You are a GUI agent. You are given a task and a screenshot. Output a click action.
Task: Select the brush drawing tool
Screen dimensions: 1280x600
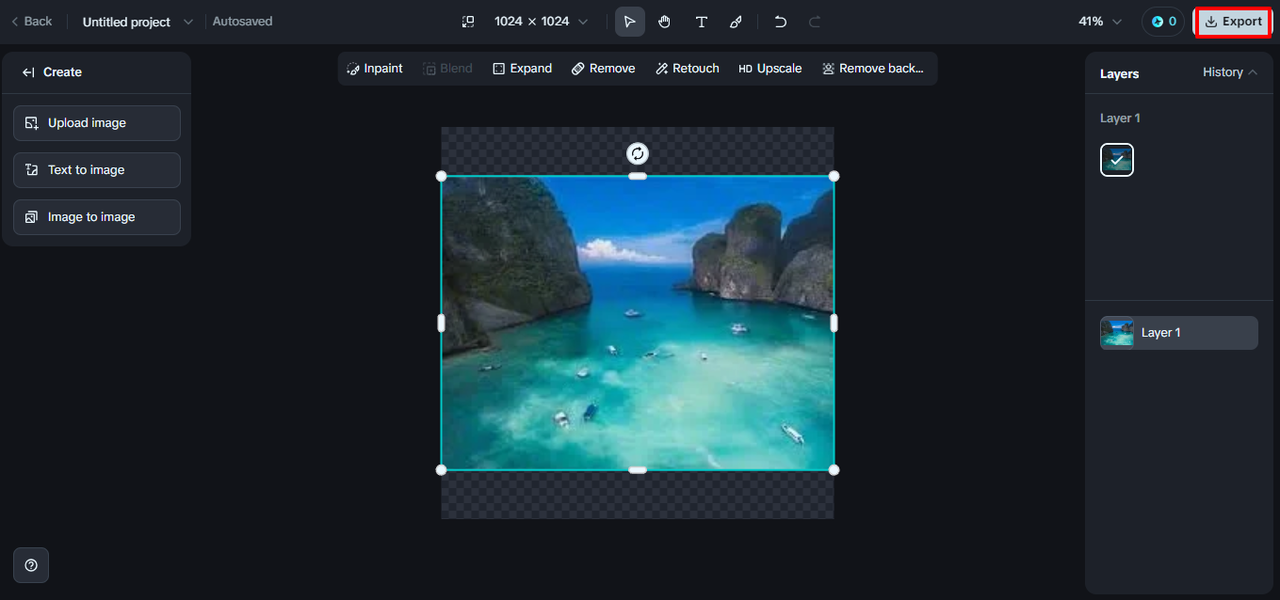[x=736, y=21]
